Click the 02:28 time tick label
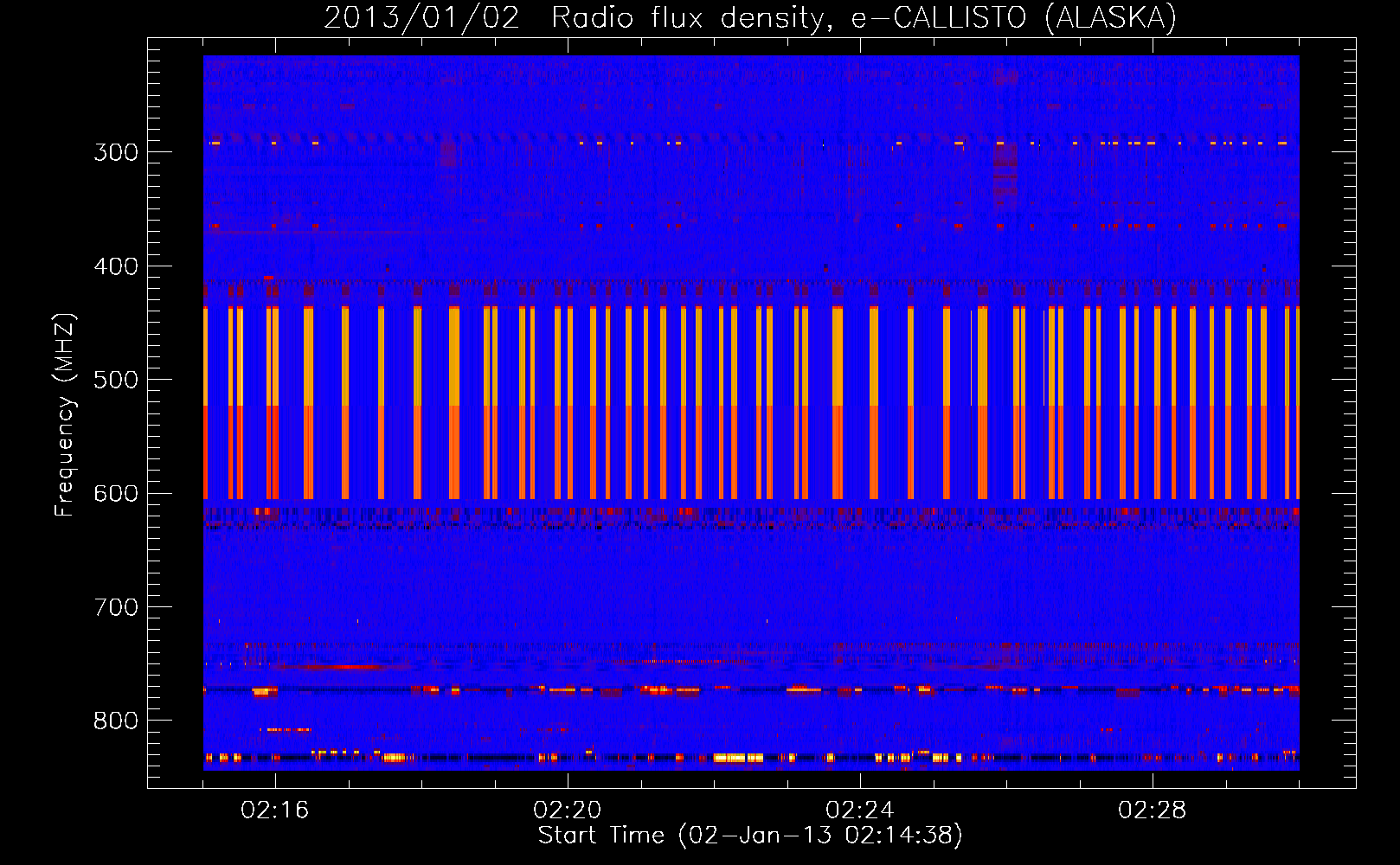Screen dimensions: 1400x865 pyautogui.click(x=1153, y=811)
